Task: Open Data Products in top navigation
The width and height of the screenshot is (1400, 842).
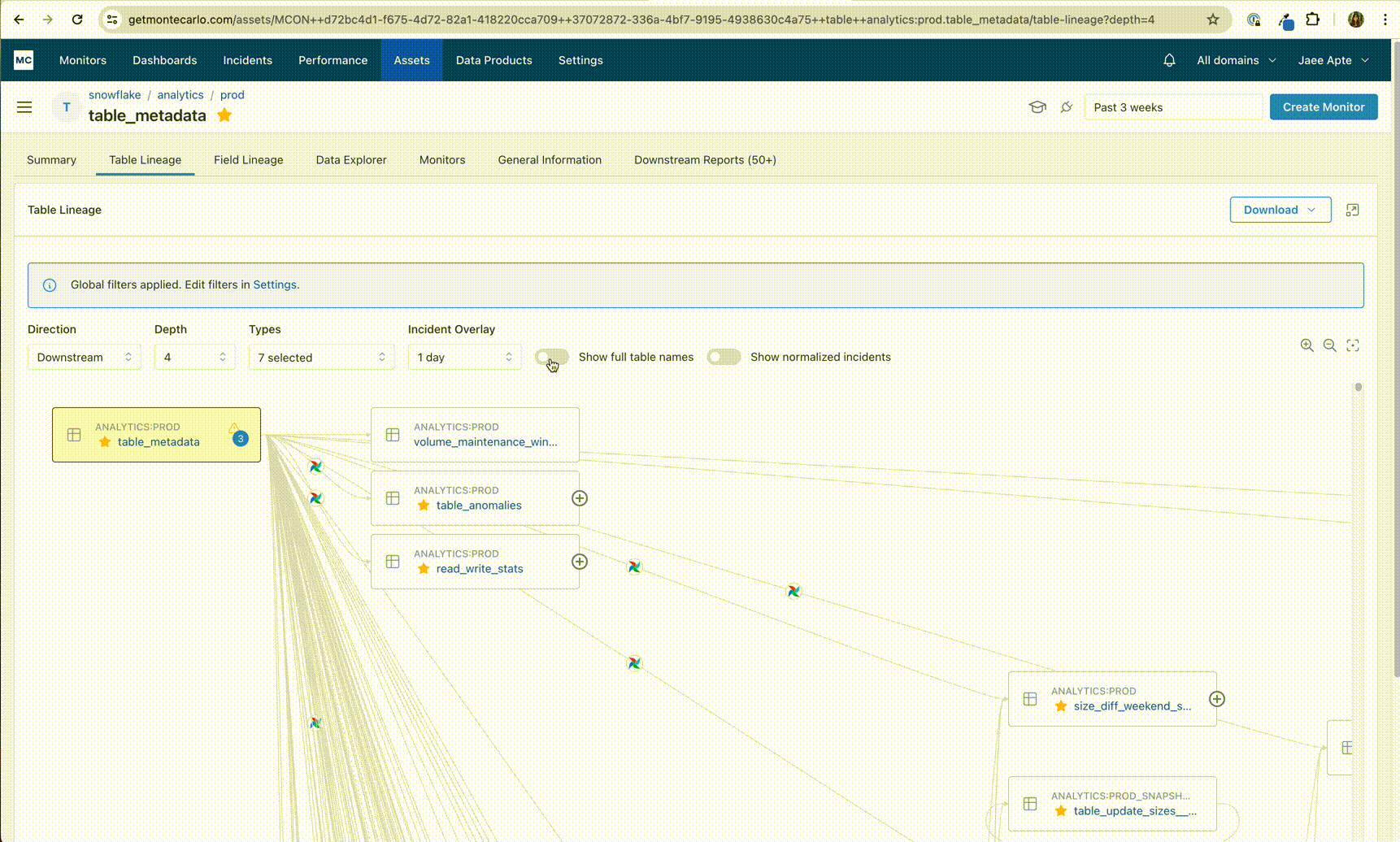Action: [x=494, y=60]
